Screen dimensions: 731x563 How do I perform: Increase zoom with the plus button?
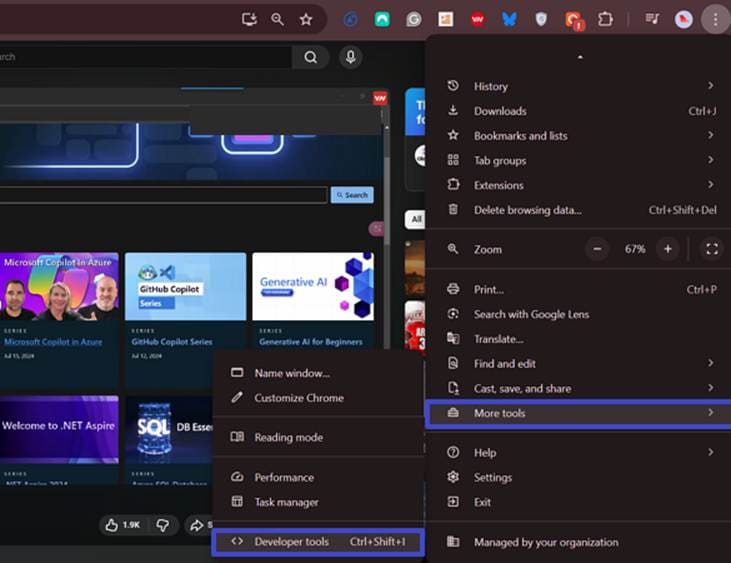click(x=668, y=249)
